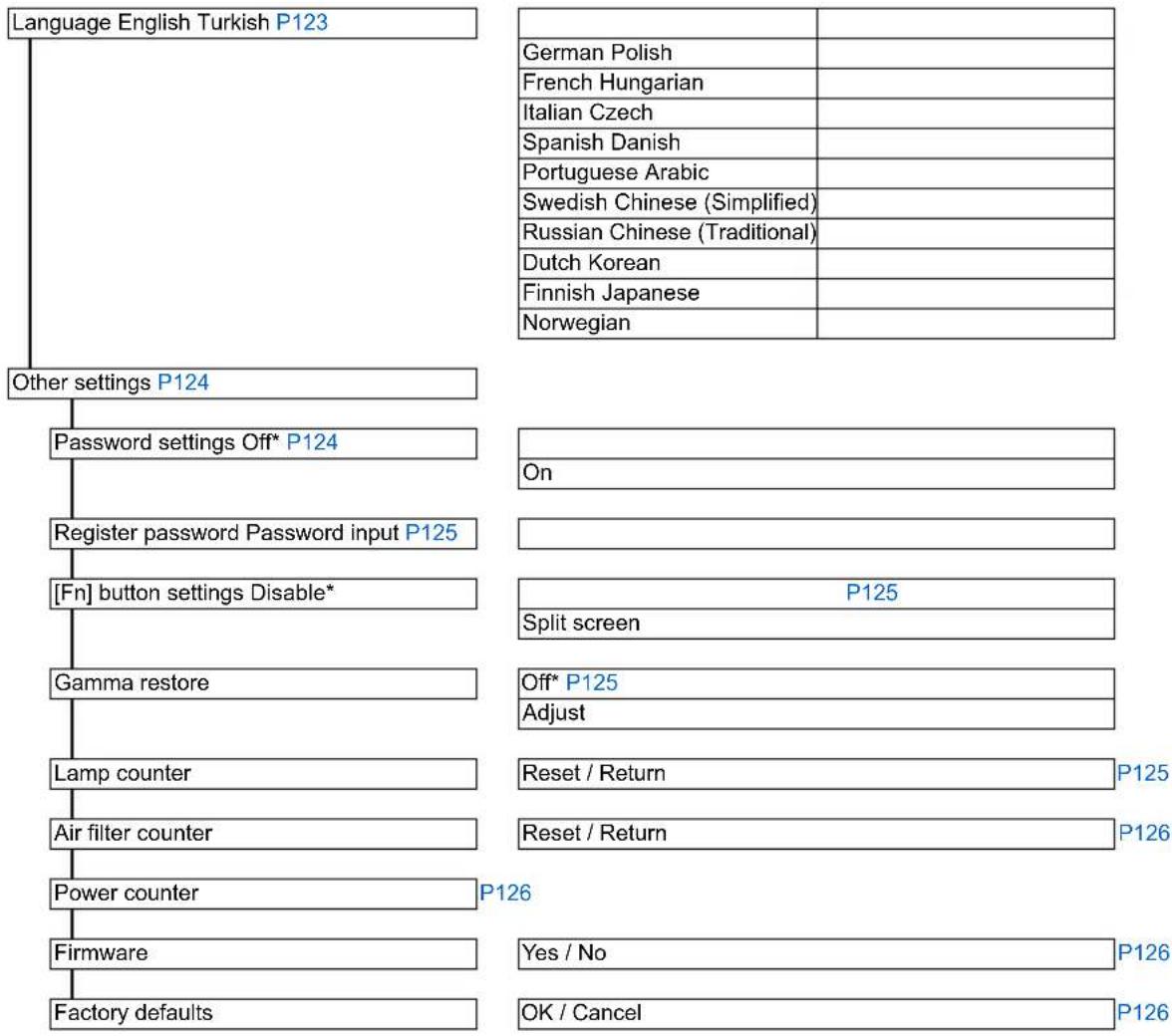Click the 'German Polish' row
1172x1036 pixels.
point(668,53)
